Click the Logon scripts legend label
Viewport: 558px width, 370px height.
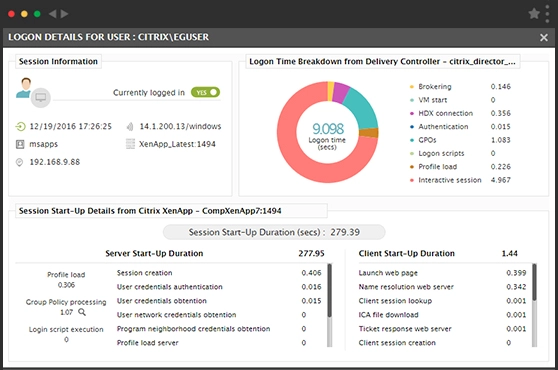pos(441,153)
